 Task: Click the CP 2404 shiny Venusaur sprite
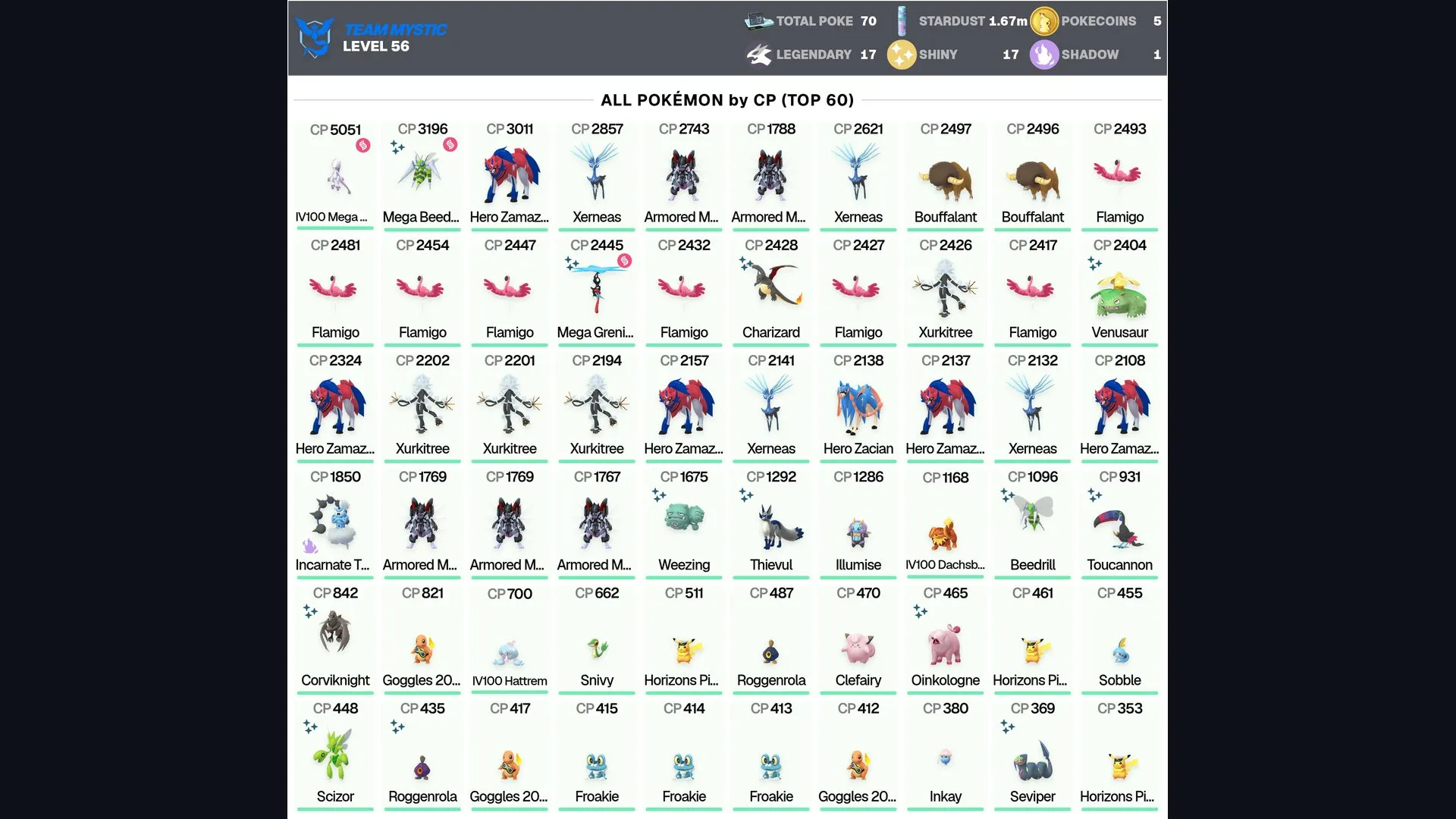[1119, 295]
